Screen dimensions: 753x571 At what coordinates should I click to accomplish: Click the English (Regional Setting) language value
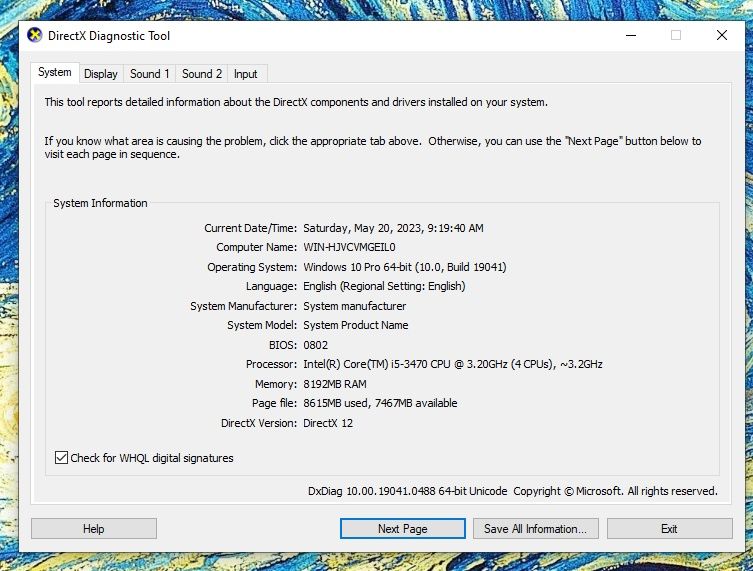[x=384, y=286]
